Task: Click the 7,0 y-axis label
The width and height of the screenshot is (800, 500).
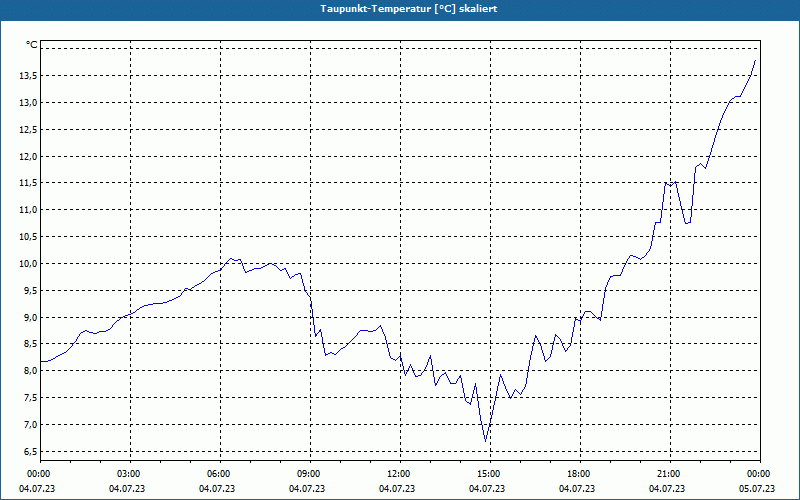Action: tap(30, 424)
